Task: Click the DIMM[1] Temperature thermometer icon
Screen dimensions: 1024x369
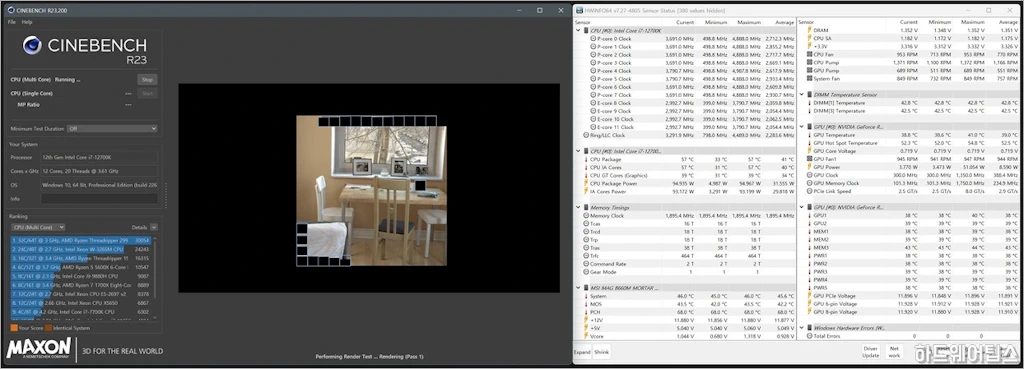Action: pos(810,103)
